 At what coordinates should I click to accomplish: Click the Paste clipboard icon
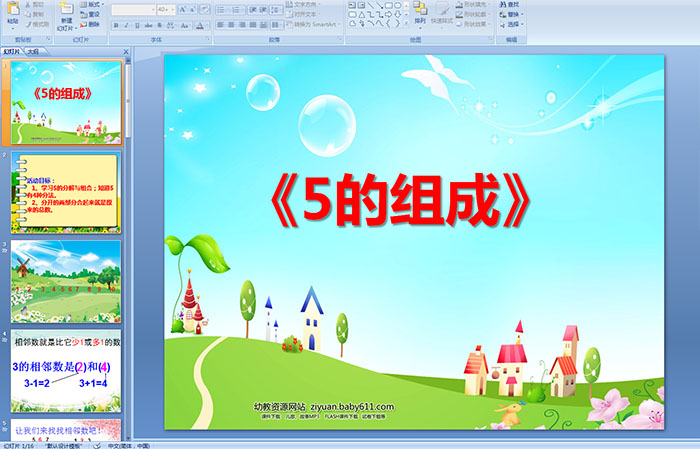[x=13, y=8]
